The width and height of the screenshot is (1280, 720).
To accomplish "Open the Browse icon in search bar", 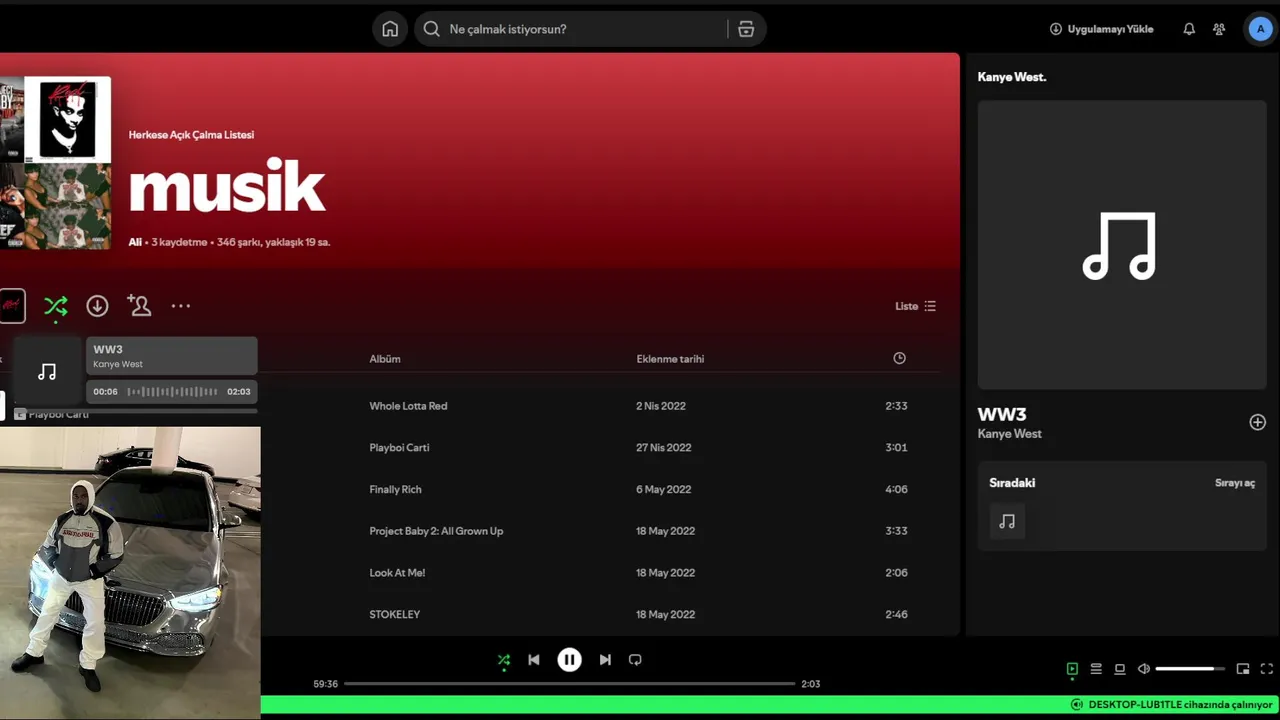I will coord(746,29).
